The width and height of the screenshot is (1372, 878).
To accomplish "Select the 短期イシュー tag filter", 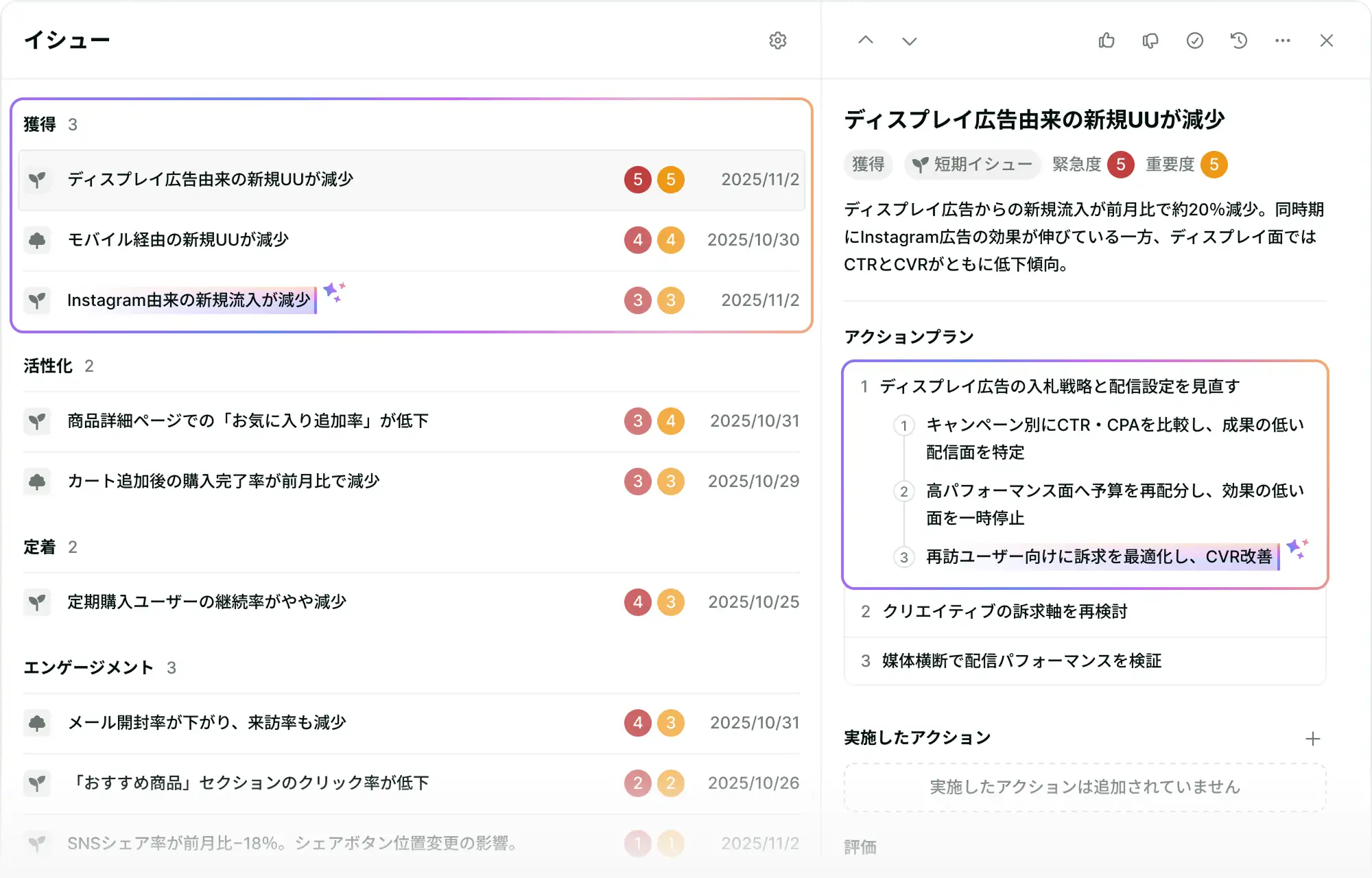I will coord(972,165).
